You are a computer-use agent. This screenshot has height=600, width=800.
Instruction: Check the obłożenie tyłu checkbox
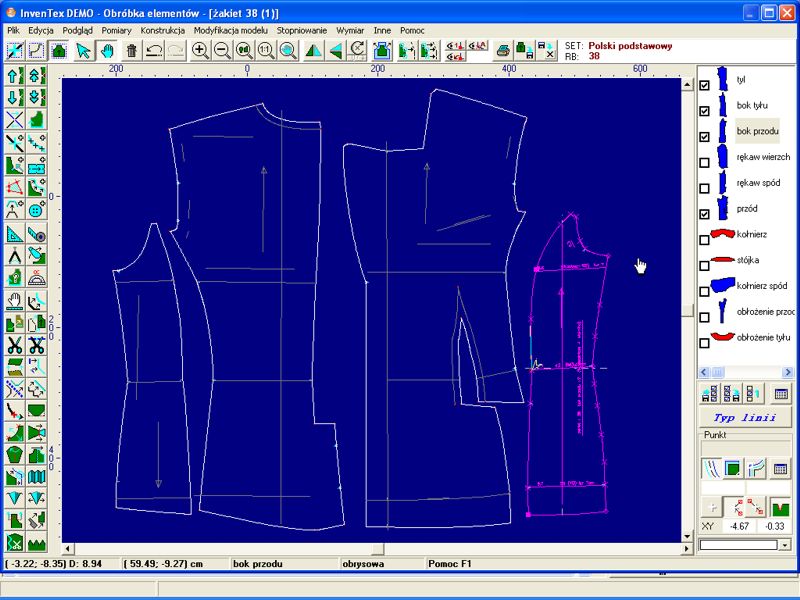(x=705, y=343)
